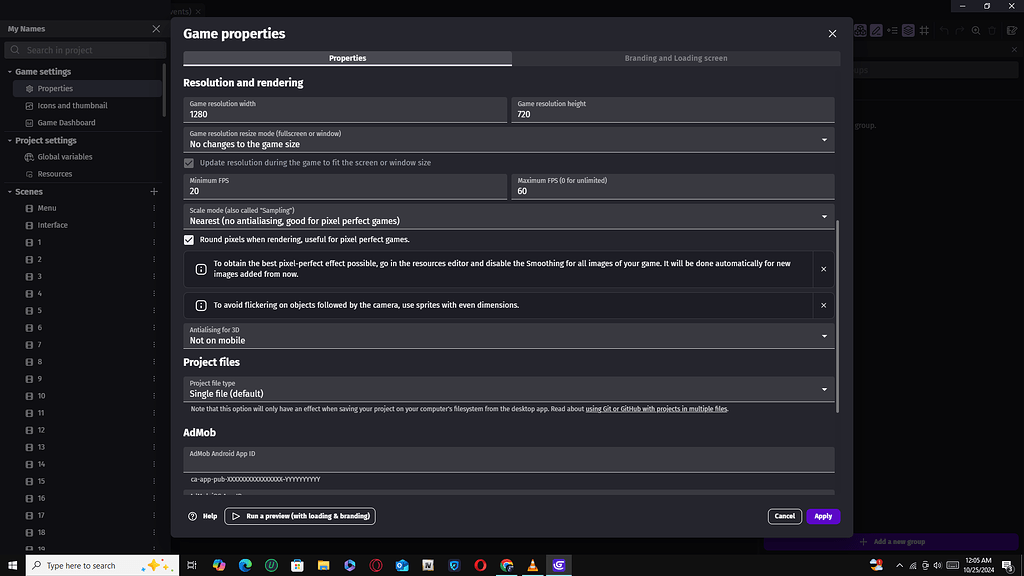Open the Scale mode sampling dropdown
This screenshot has width=1024, height=576.
pyautogui.click(x=510, y=216)
